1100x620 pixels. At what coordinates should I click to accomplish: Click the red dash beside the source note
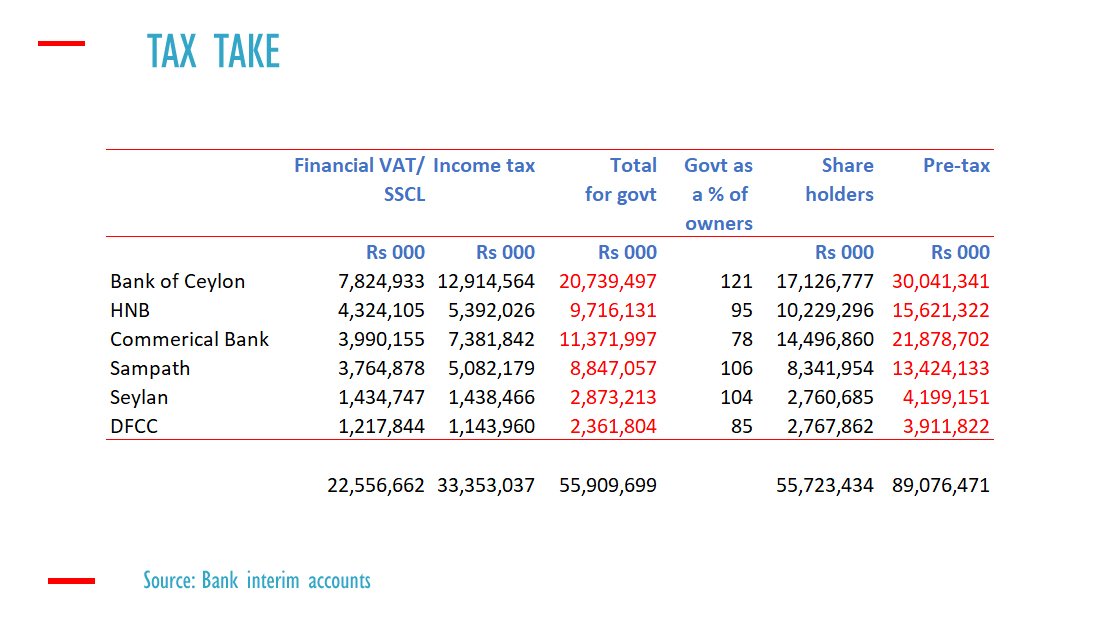(x=71, y=580)
